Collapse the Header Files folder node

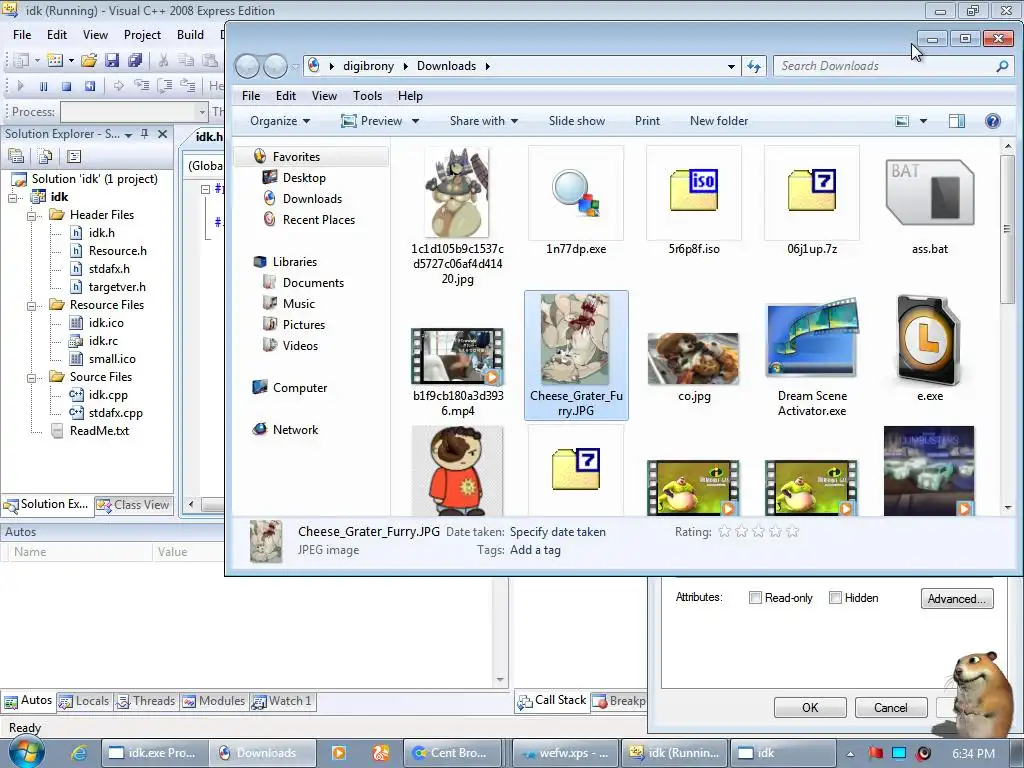[31, 215]
